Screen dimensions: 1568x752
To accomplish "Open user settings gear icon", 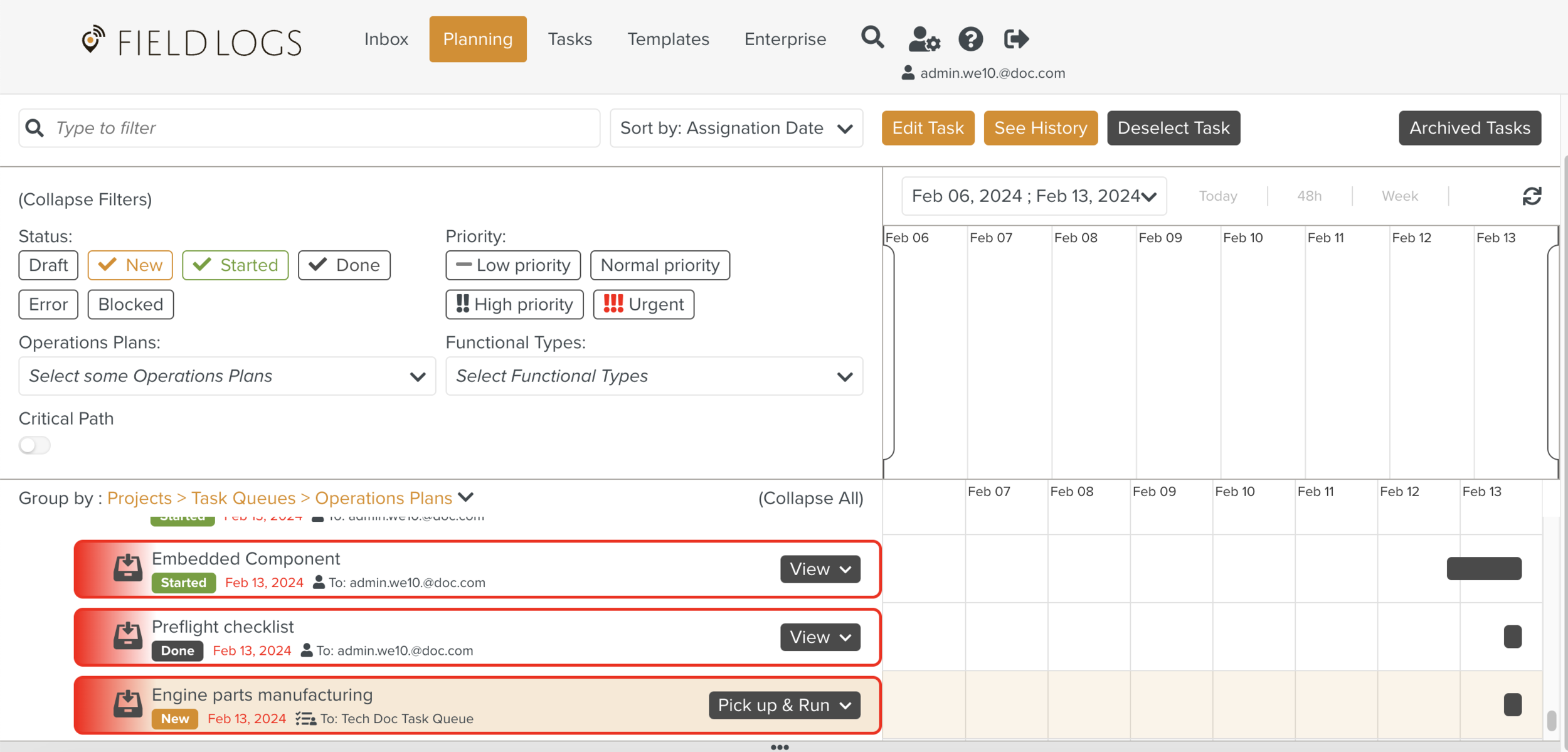I will [924, 39].
